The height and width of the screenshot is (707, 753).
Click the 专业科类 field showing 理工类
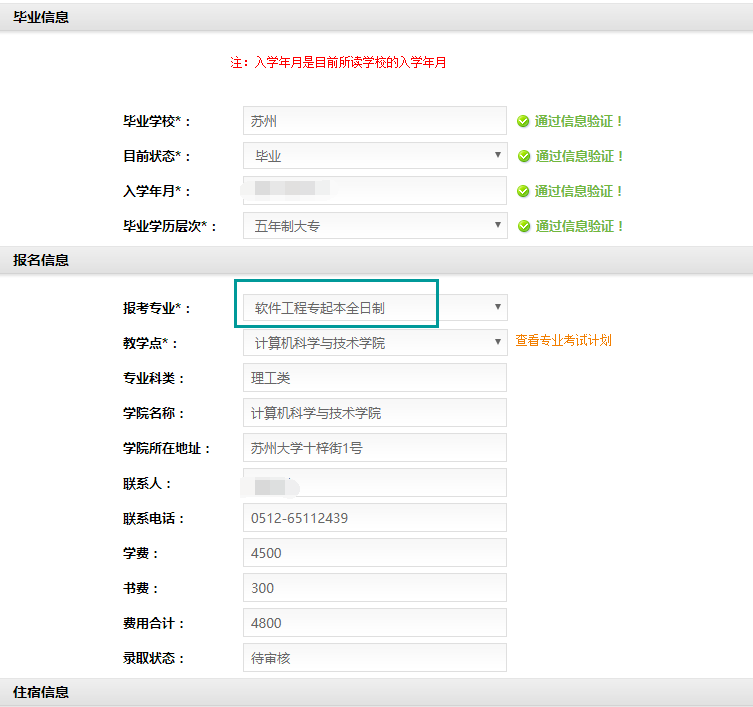[x=374, y=378]
